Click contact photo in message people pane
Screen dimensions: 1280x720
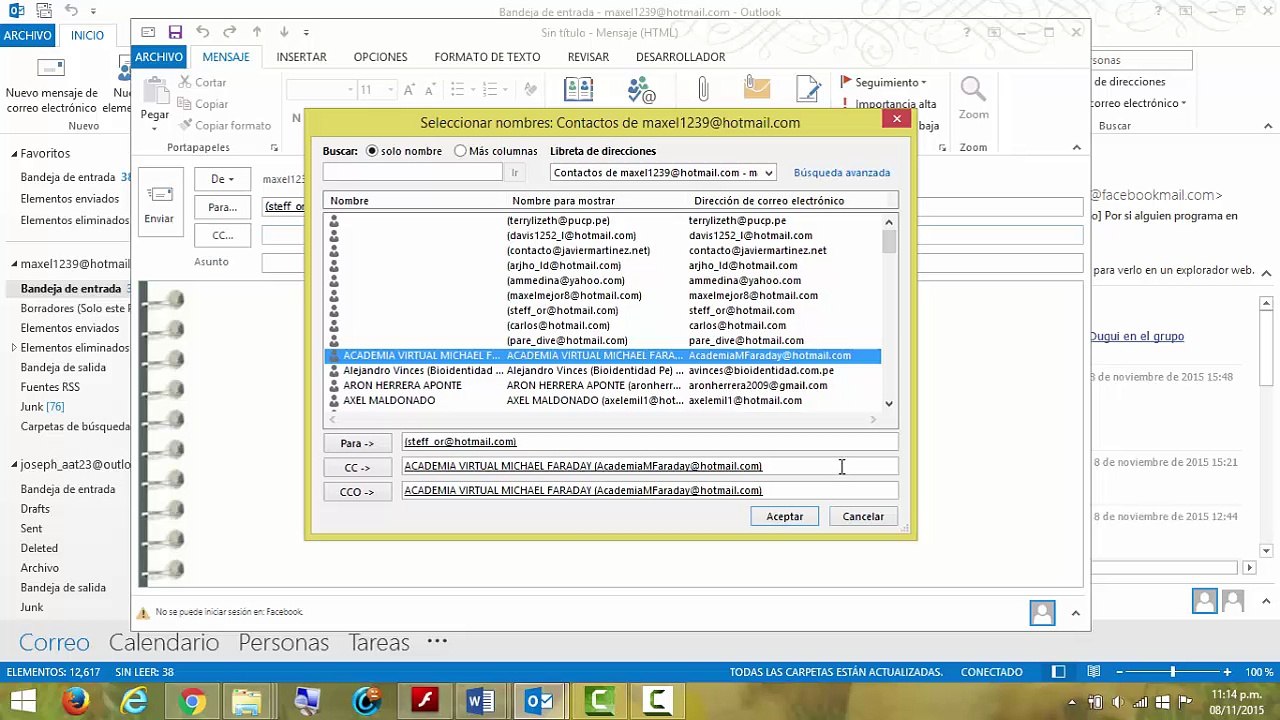coord(1042,613)
